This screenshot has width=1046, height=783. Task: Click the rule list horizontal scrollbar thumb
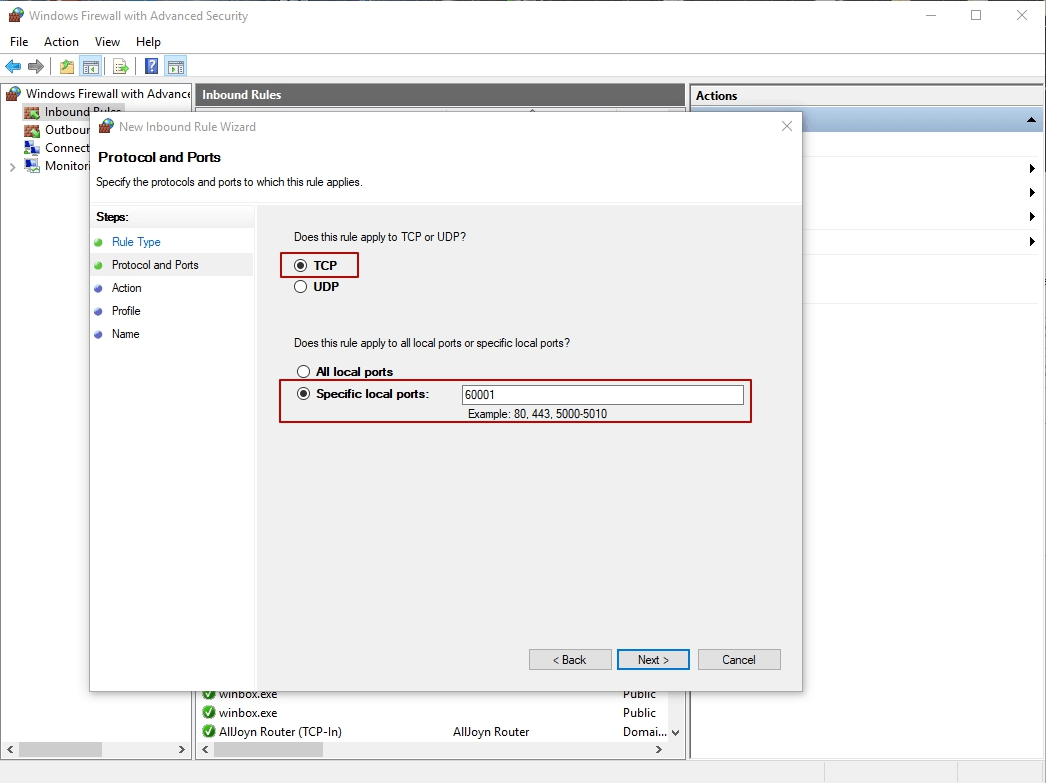[269, 749]
